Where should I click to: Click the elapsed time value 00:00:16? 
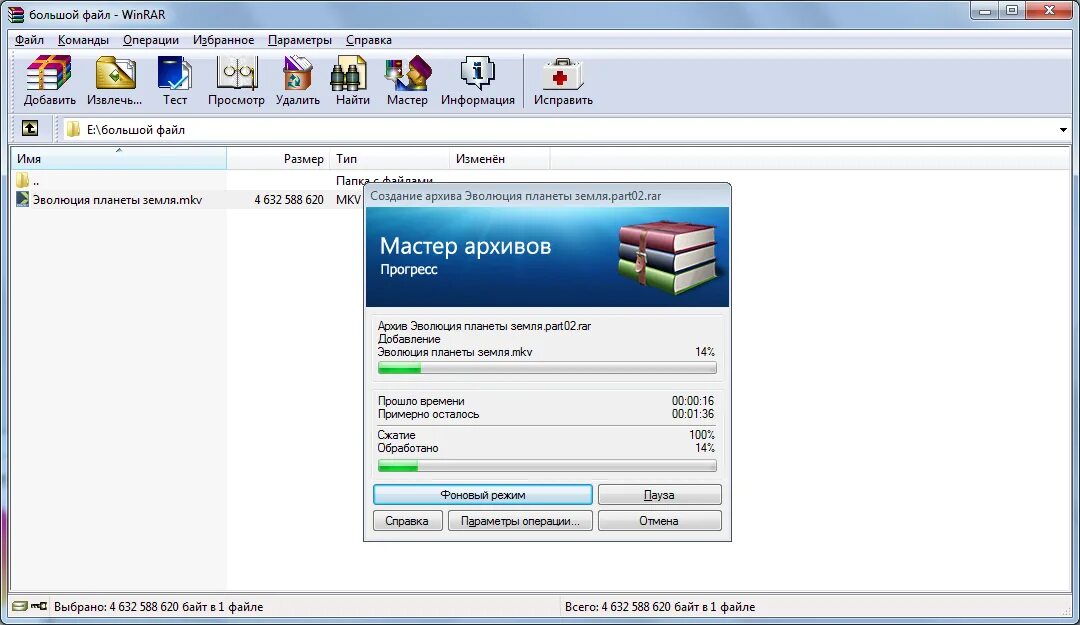tap(693, 401)
